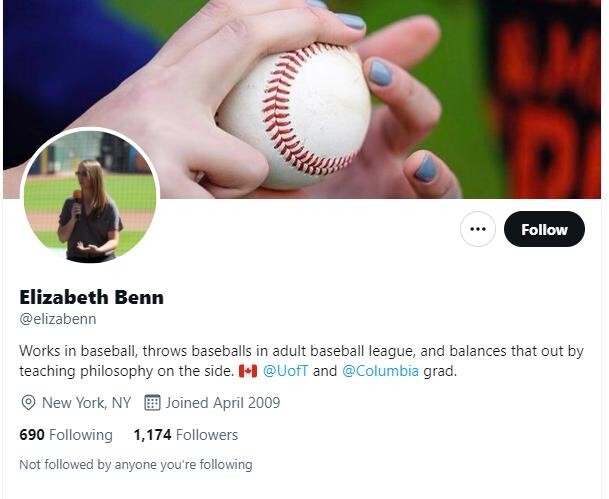The width and height of the screenshot is (609, 499).
Task: View the 1,174 Followers list
Action: click(185, 434)
